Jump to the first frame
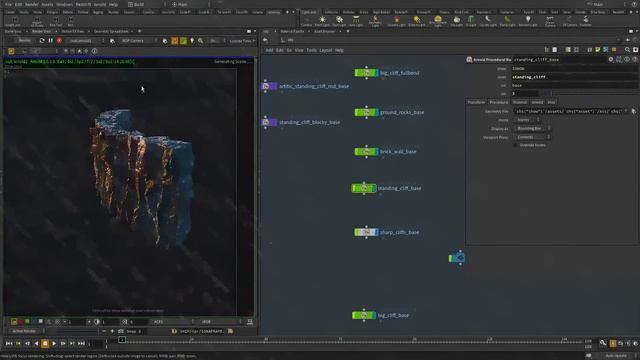This screenshot has width=640, height=360. pyautogui.click(x=9, y=344)
